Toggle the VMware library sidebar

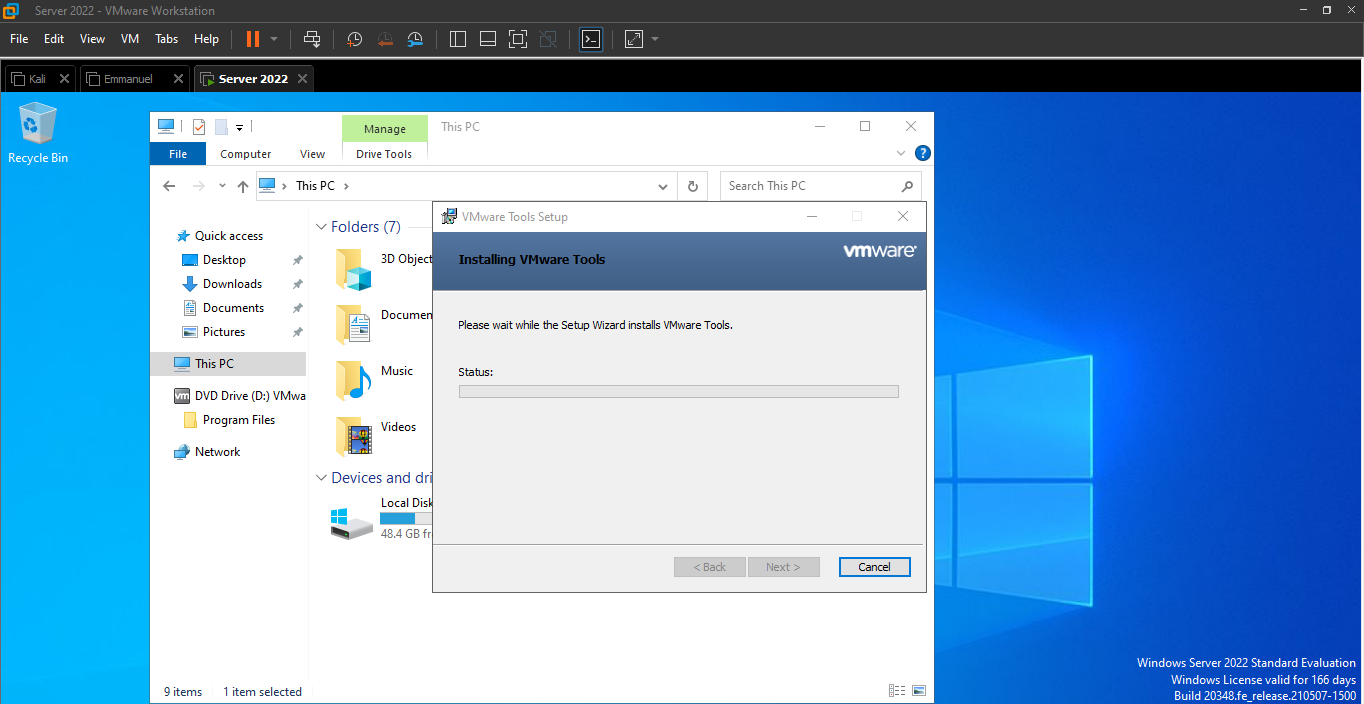point(458,39)
